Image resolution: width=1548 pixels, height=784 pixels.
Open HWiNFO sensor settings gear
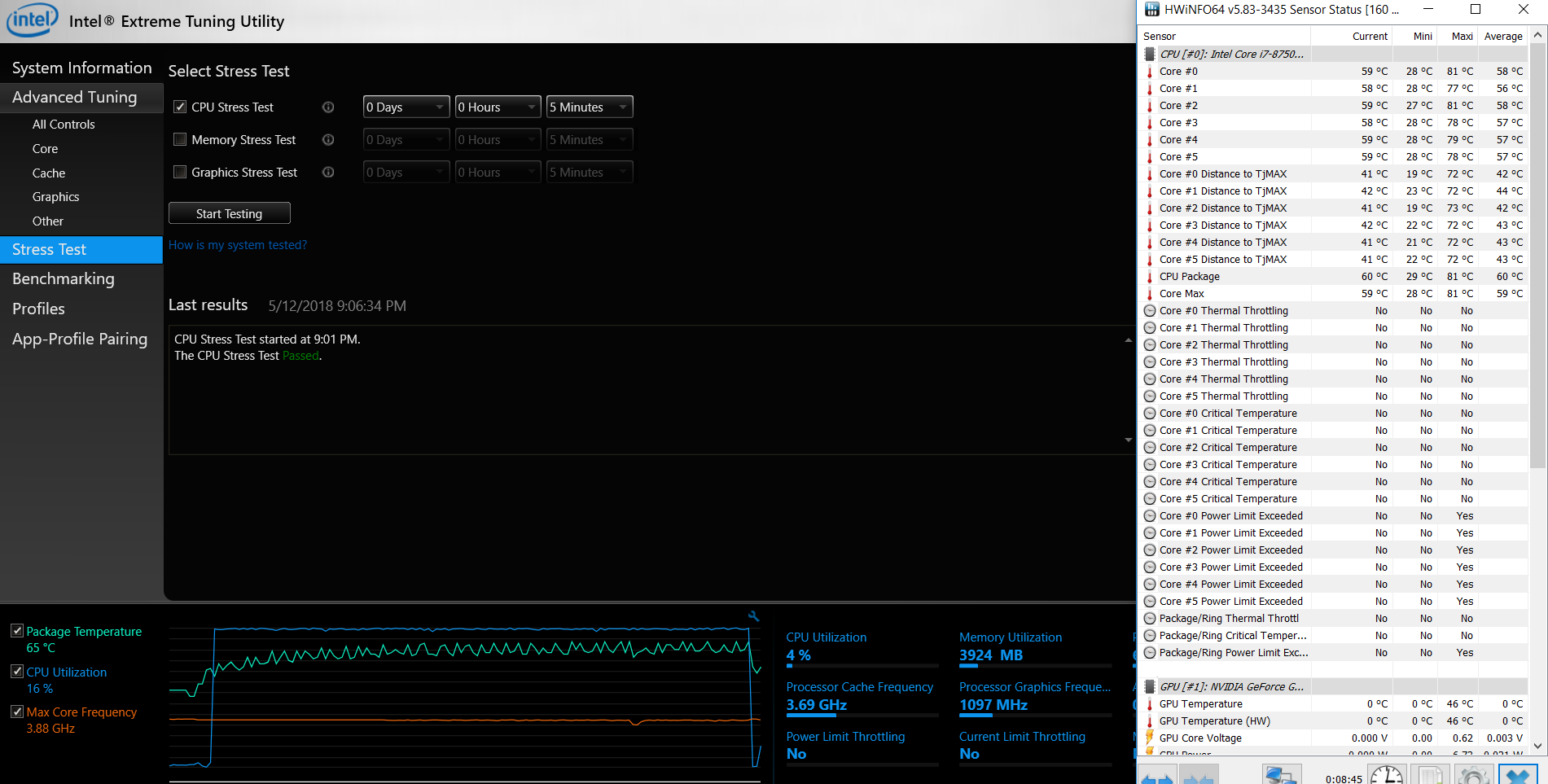[x=1474, y=775]
